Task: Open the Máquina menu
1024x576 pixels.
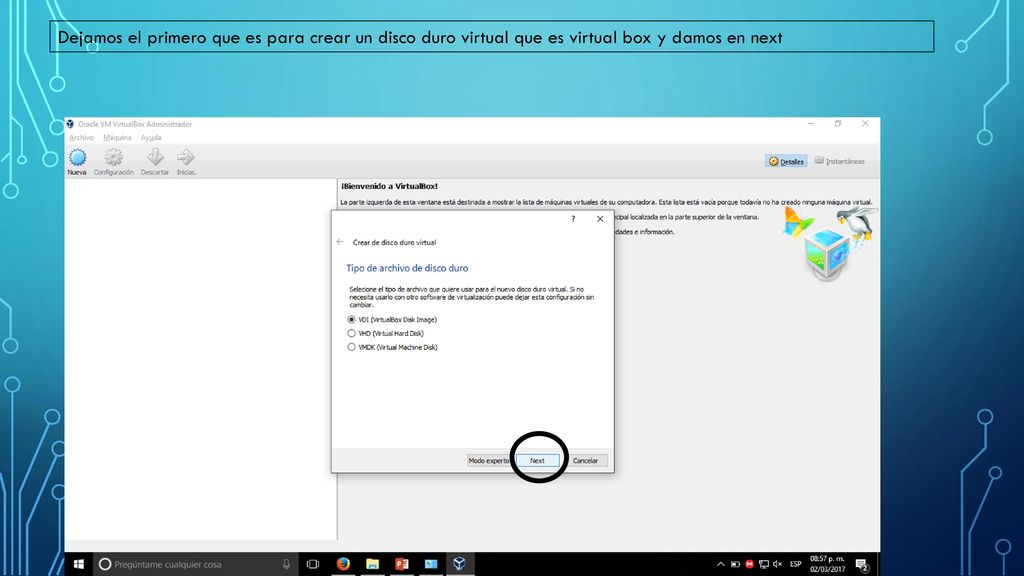Action: 118,138
